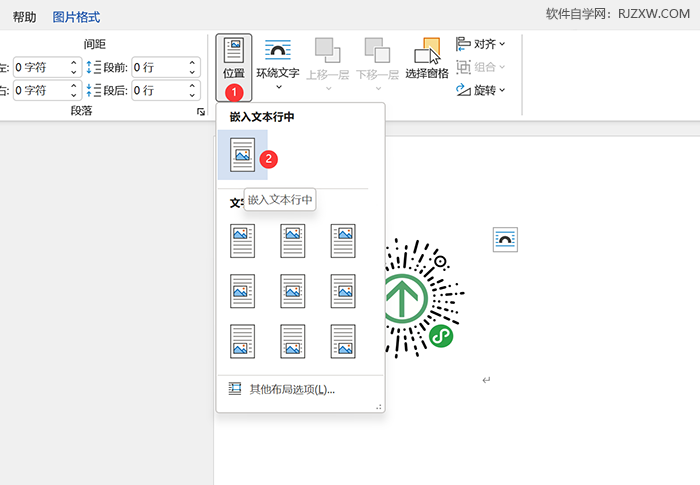Viewport: 700px width, 485px height.
Task: Select 嵌入文本行中 inline position thumbnail
Action: click(242, 155)
